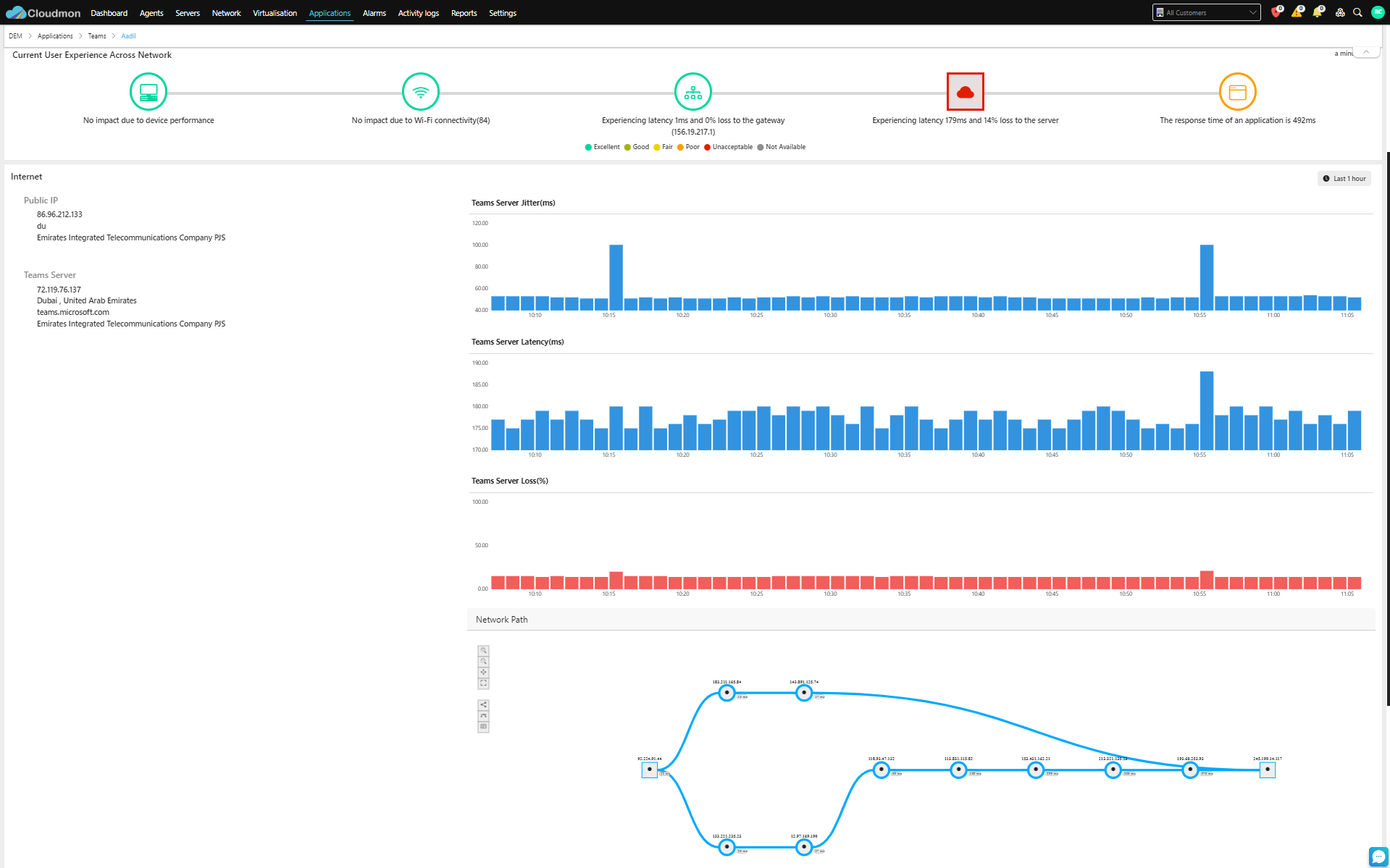Screen dimensions: 1390x868
Task: Open Activity logs
Action: point(419,13)
